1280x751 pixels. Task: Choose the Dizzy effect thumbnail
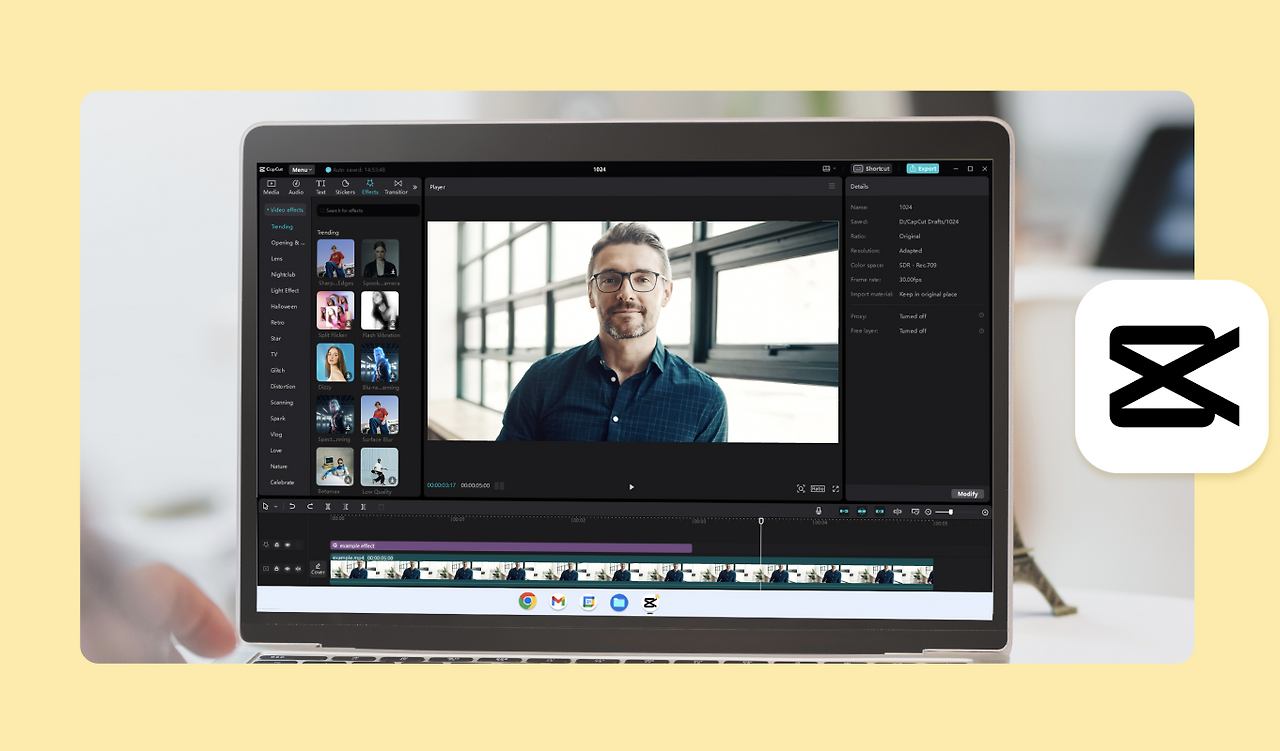pyautogui.click(x=335, y=363)
